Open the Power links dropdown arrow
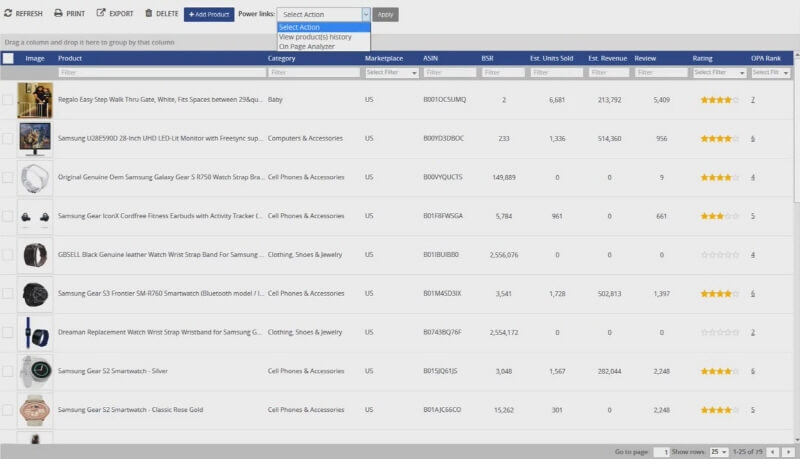The width and height of the screenshot is (800, 459). click(365, 14)
